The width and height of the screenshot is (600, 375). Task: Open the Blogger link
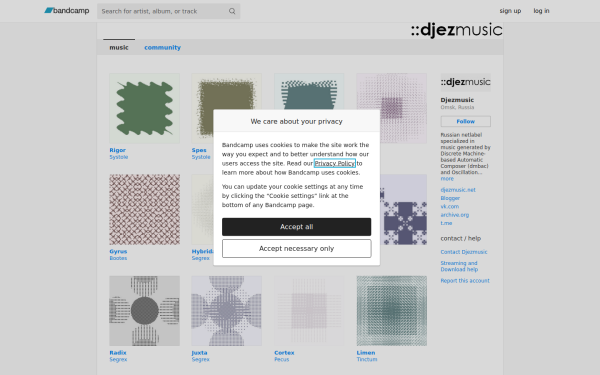click(450, 198)
